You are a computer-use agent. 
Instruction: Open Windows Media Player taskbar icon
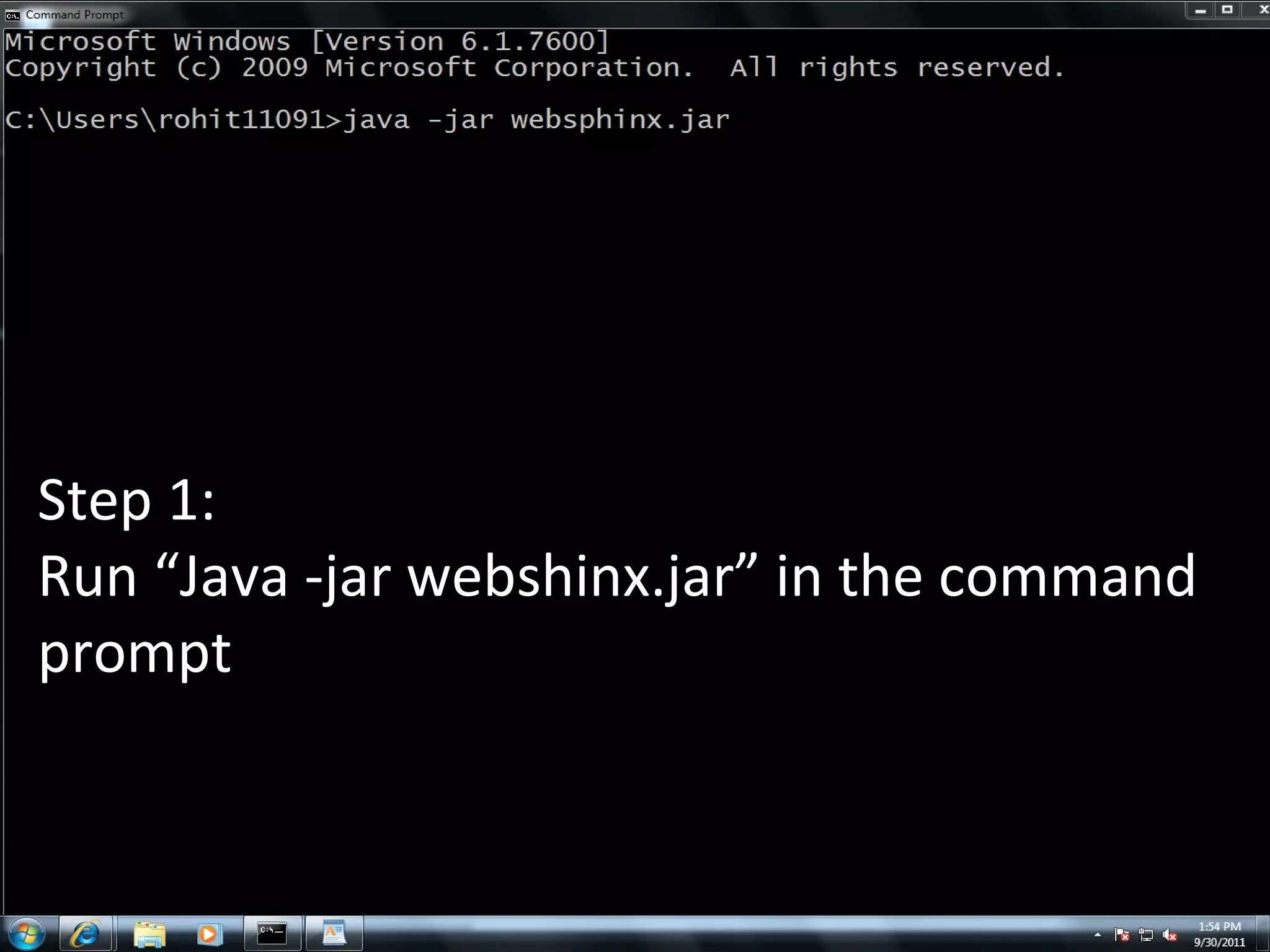point(210,933)
